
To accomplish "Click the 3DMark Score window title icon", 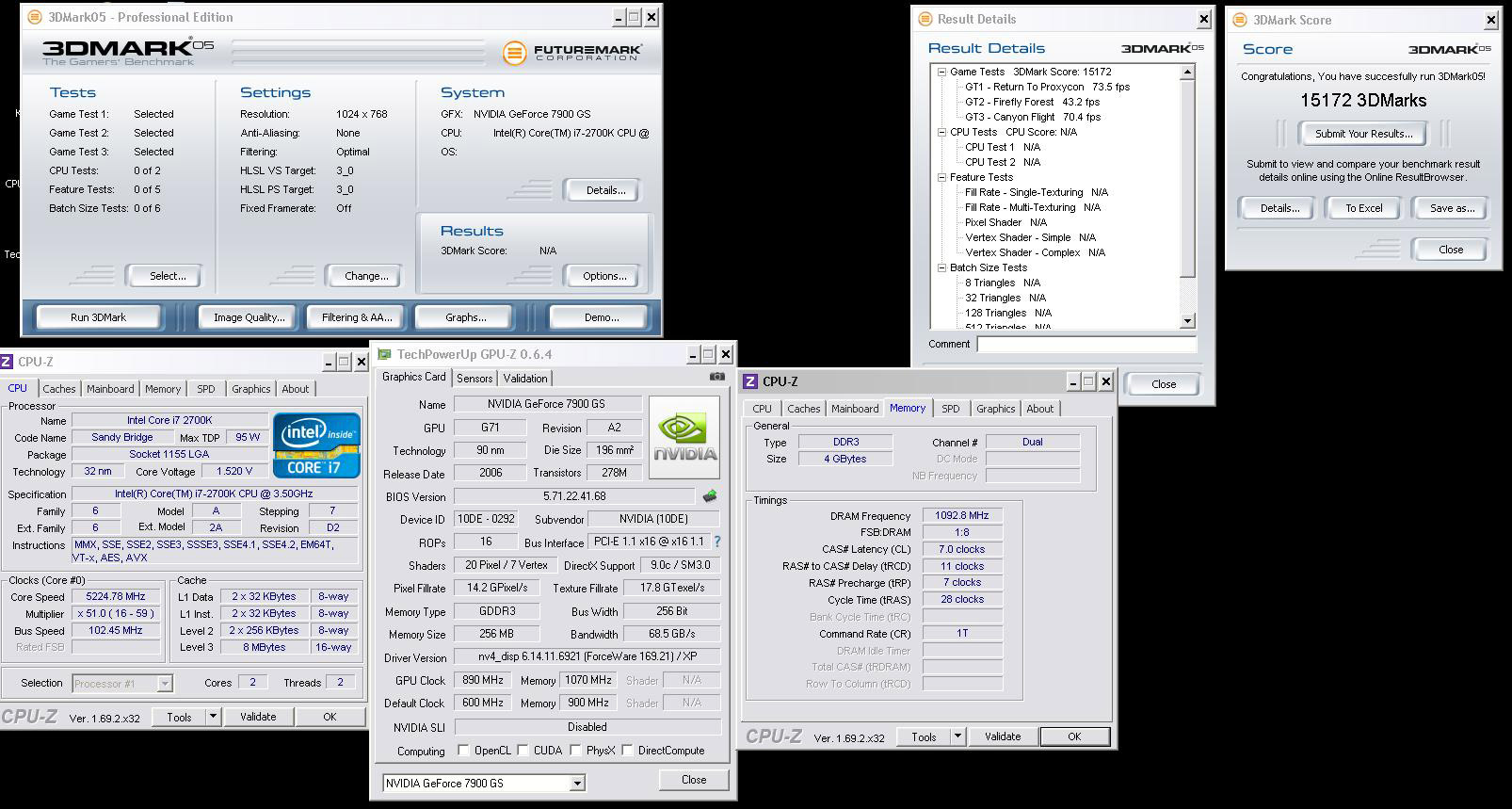I will point(1240,20).
